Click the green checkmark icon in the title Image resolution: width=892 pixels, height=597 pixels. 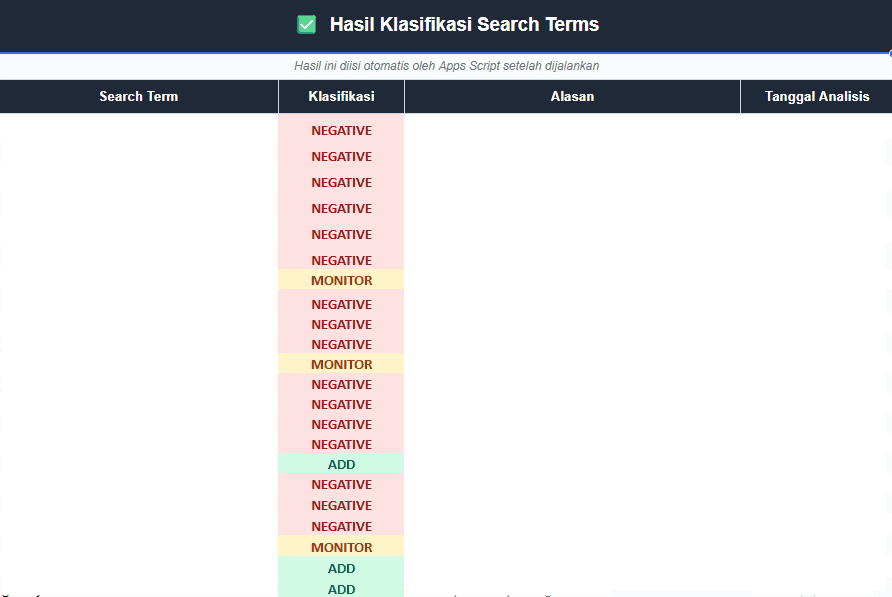tap(307, 24)
